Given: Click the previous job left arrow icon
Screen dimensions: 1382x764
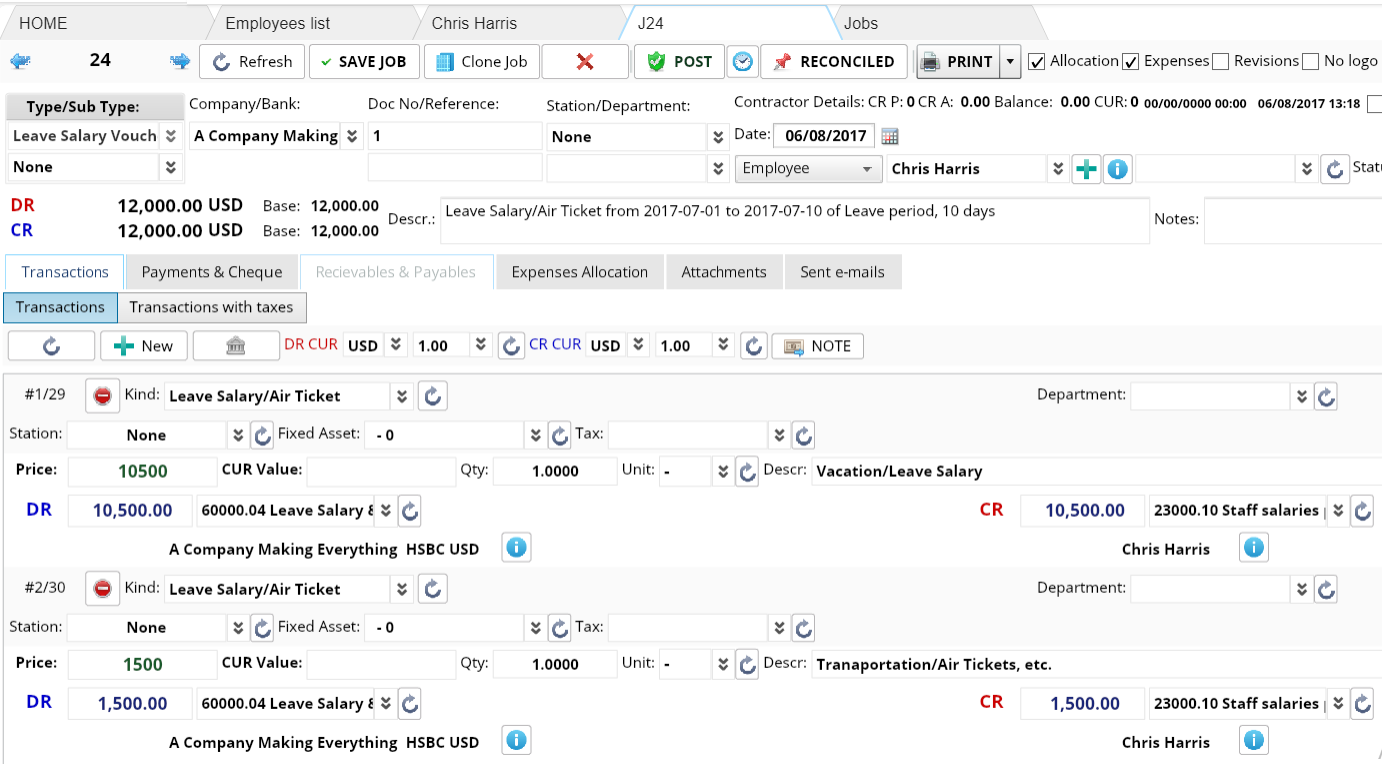Looking at the screenshot, I should pyautogui.click(x=20, y=62).
